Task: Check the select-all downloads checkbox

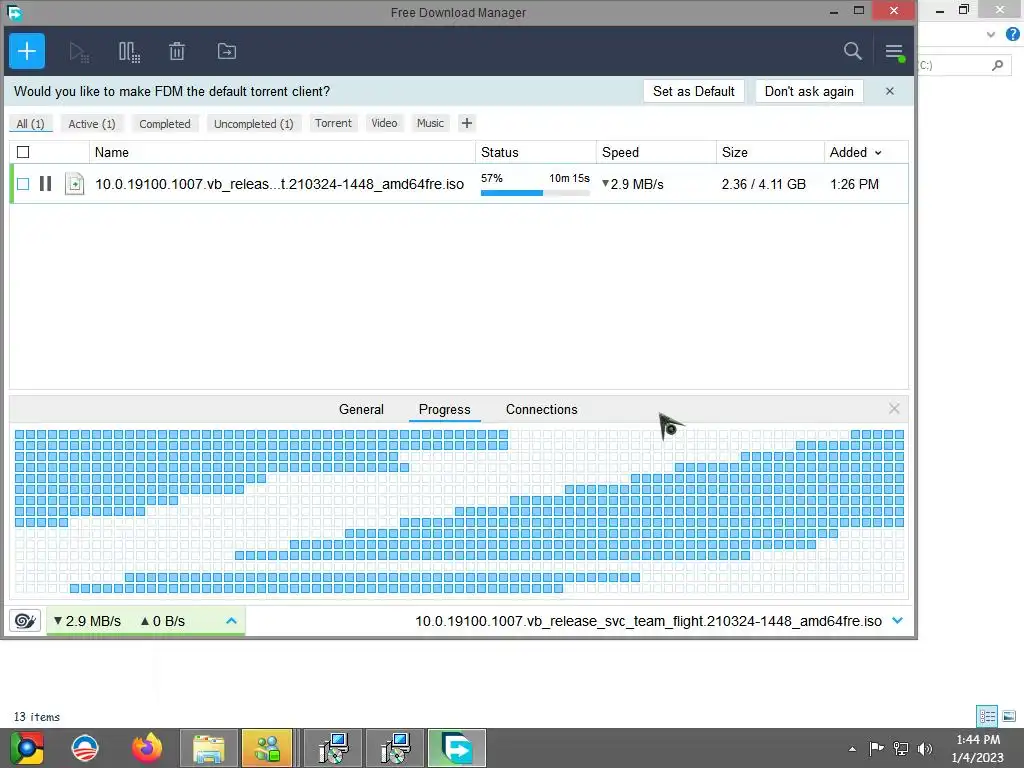Action: coord(23,152)
